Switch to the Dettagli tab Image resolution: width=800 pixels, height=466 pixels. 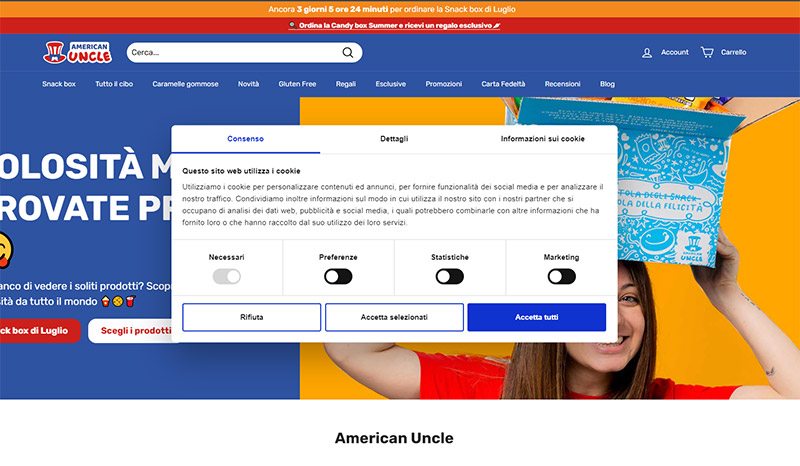pos(394,139)
